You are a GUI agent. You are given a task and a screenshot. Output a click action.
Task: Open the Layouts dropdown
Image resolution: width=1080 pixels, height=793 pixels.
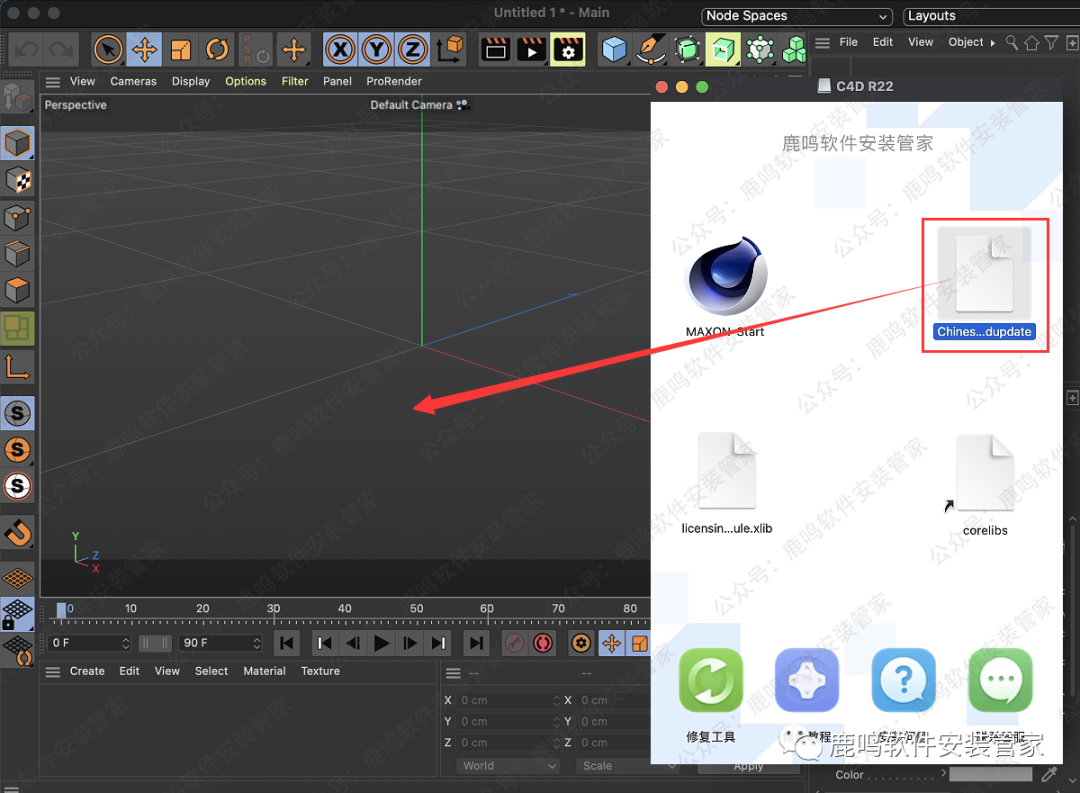(990, 16)
